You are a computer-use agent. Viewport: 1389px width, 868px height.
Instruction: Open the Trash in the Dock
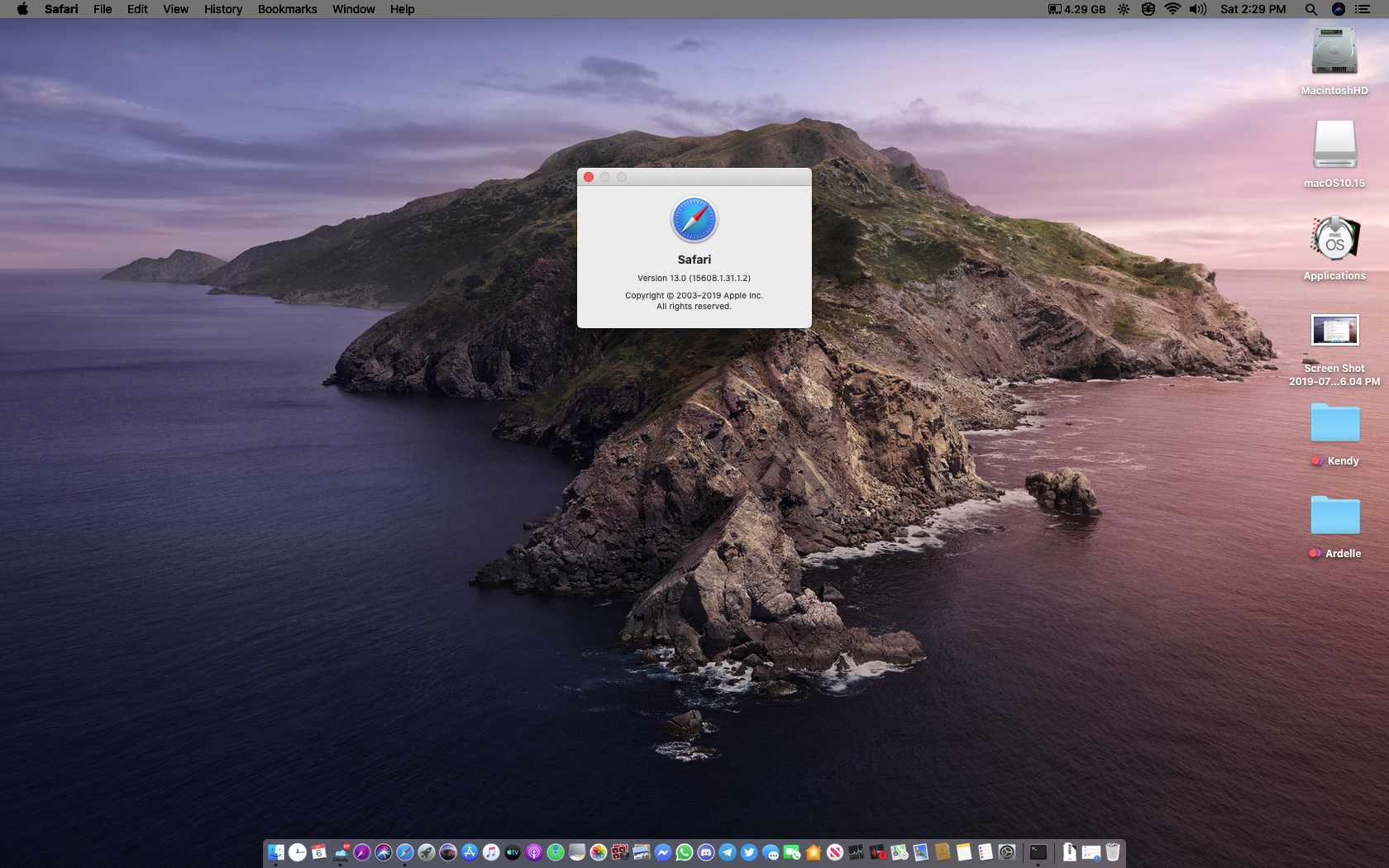1113,852
